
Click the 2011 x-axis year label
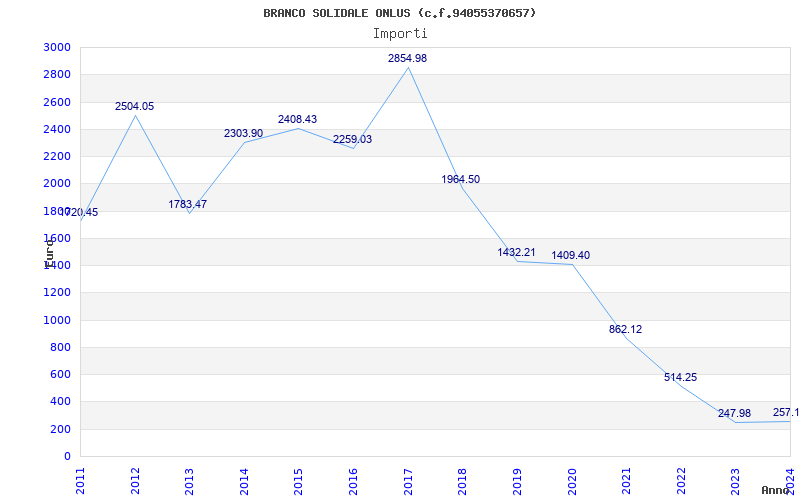coord(80,481)
